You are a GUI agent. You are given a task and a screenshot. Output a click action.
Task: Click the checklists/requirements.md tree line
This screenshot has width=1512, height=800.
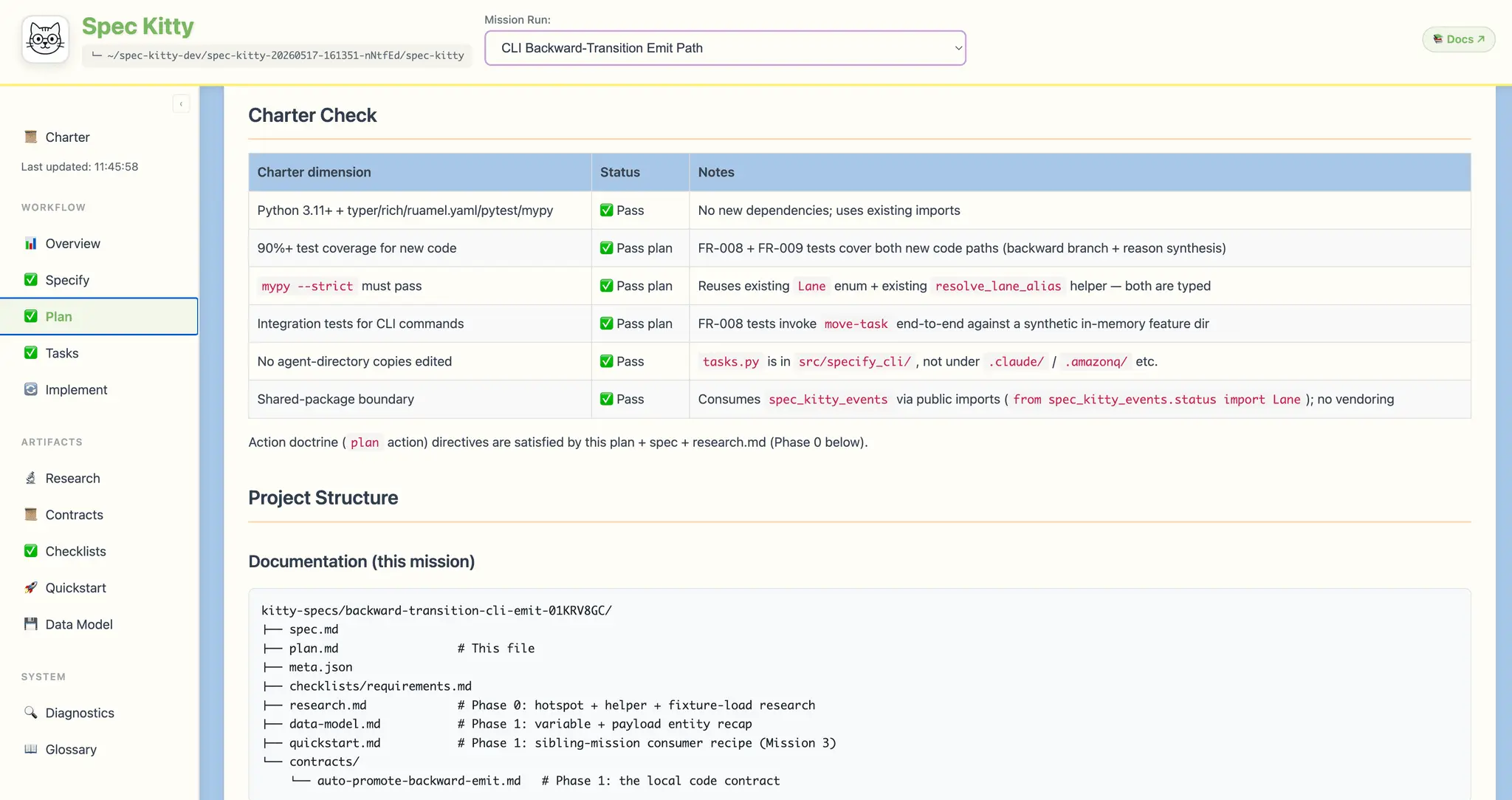[x=367, y=686]
